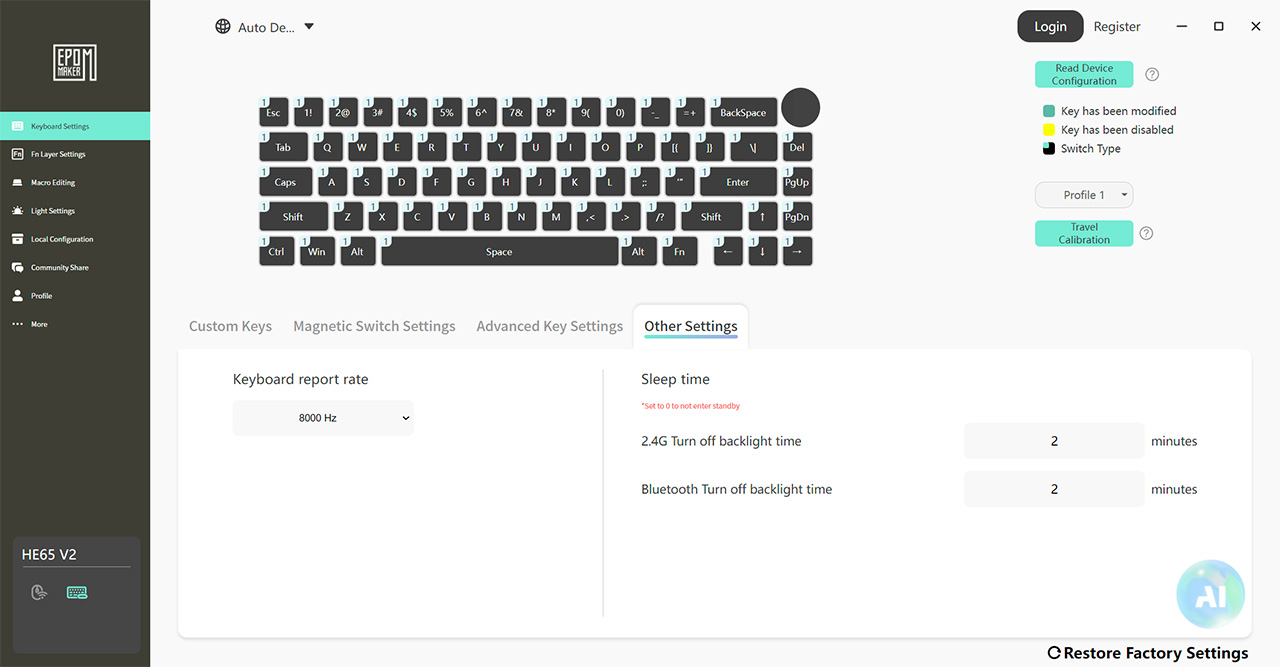Open the Profile 1 dropdown
Image resolution: width=1280 pixels, height=667 pixels.
tap(1084, 195)
